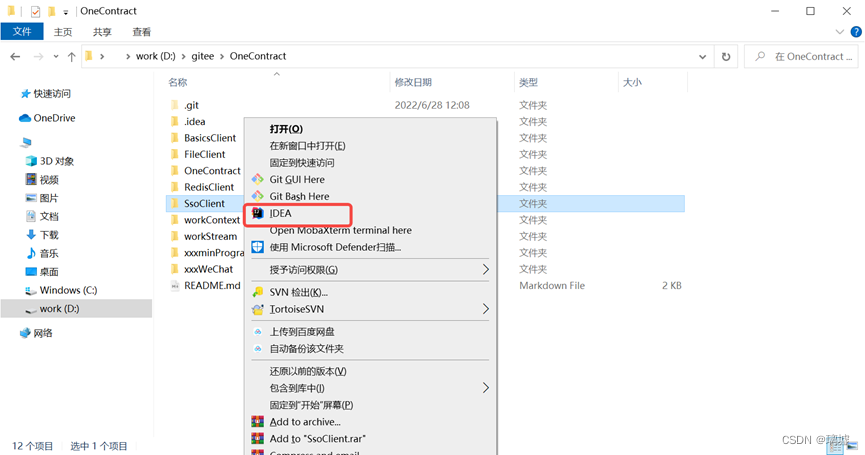Expand the ribbon with the chevron

[840, 32]
